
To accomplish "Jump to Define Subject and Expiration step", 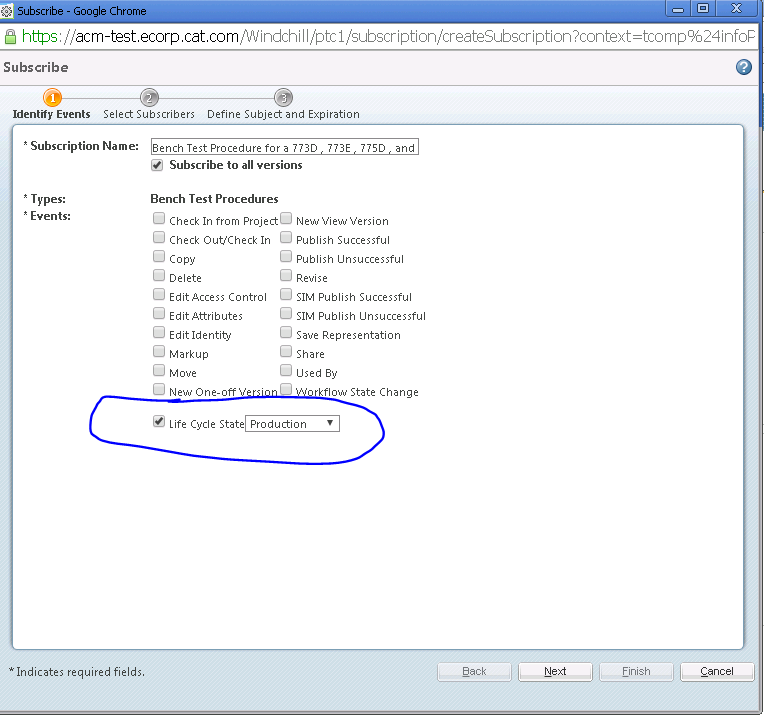I will (283, 114).
